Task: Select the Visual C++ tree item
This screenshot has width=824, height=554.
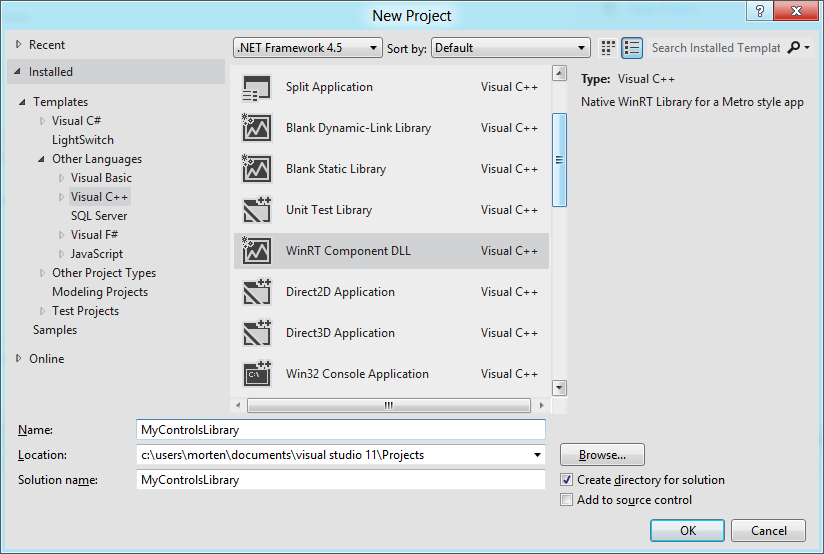Action: point(99,197)
